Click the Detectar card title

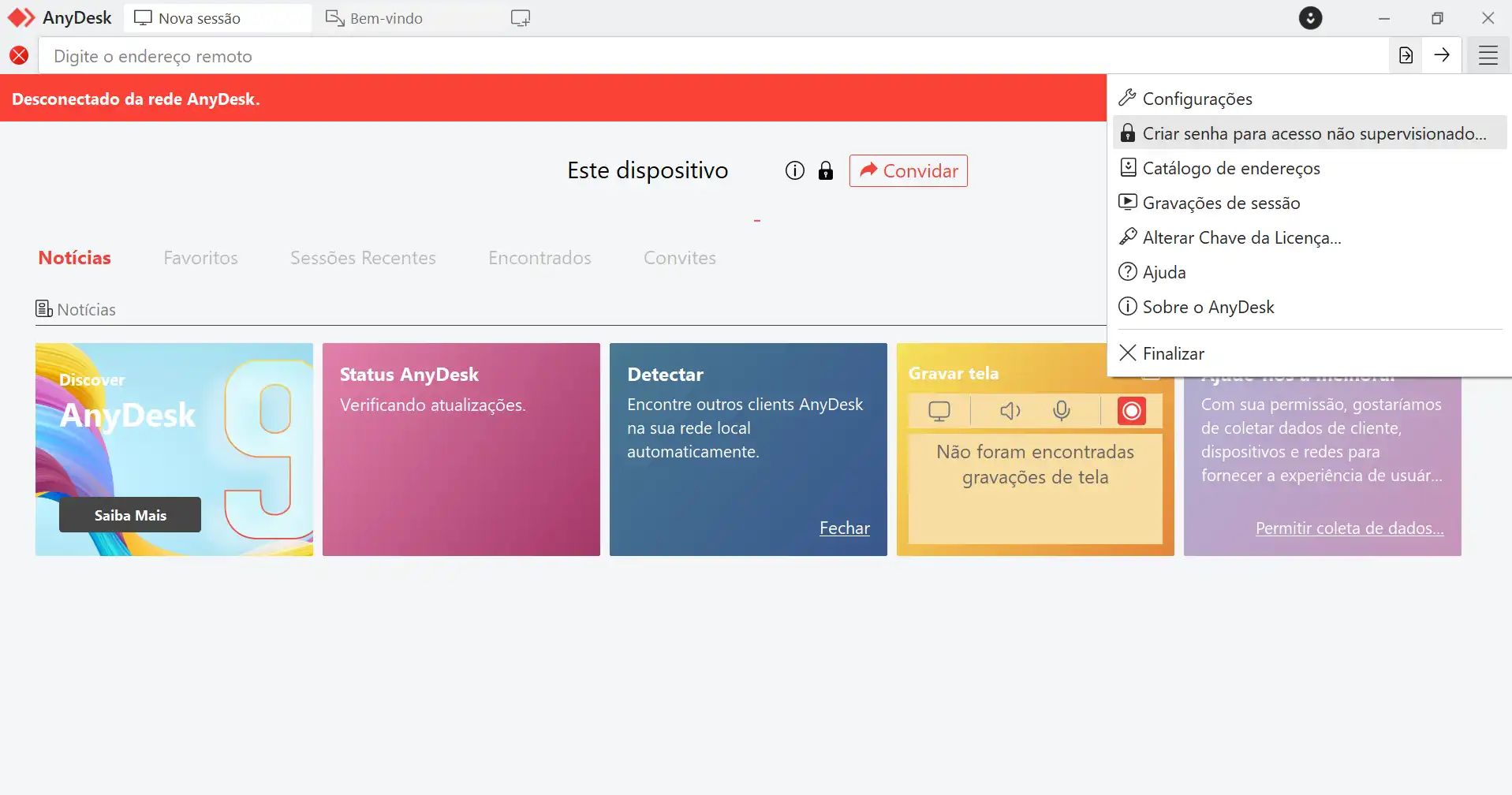[666, 375]
